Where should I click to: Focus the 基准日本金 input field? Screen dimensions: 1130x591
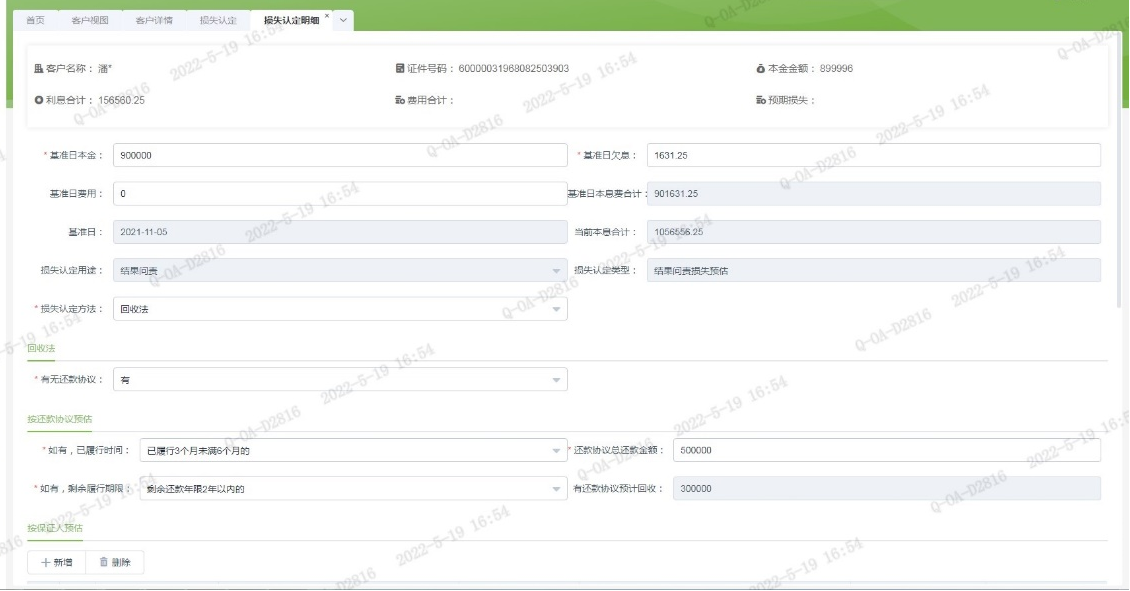340,155
